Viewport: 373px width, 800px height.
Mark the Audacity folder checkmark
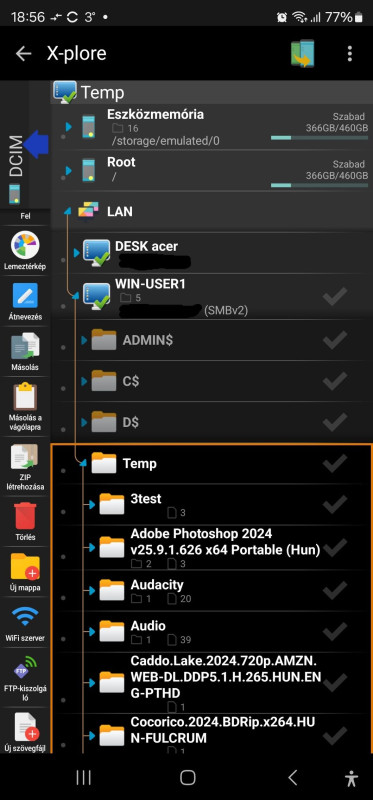point(335,590)
